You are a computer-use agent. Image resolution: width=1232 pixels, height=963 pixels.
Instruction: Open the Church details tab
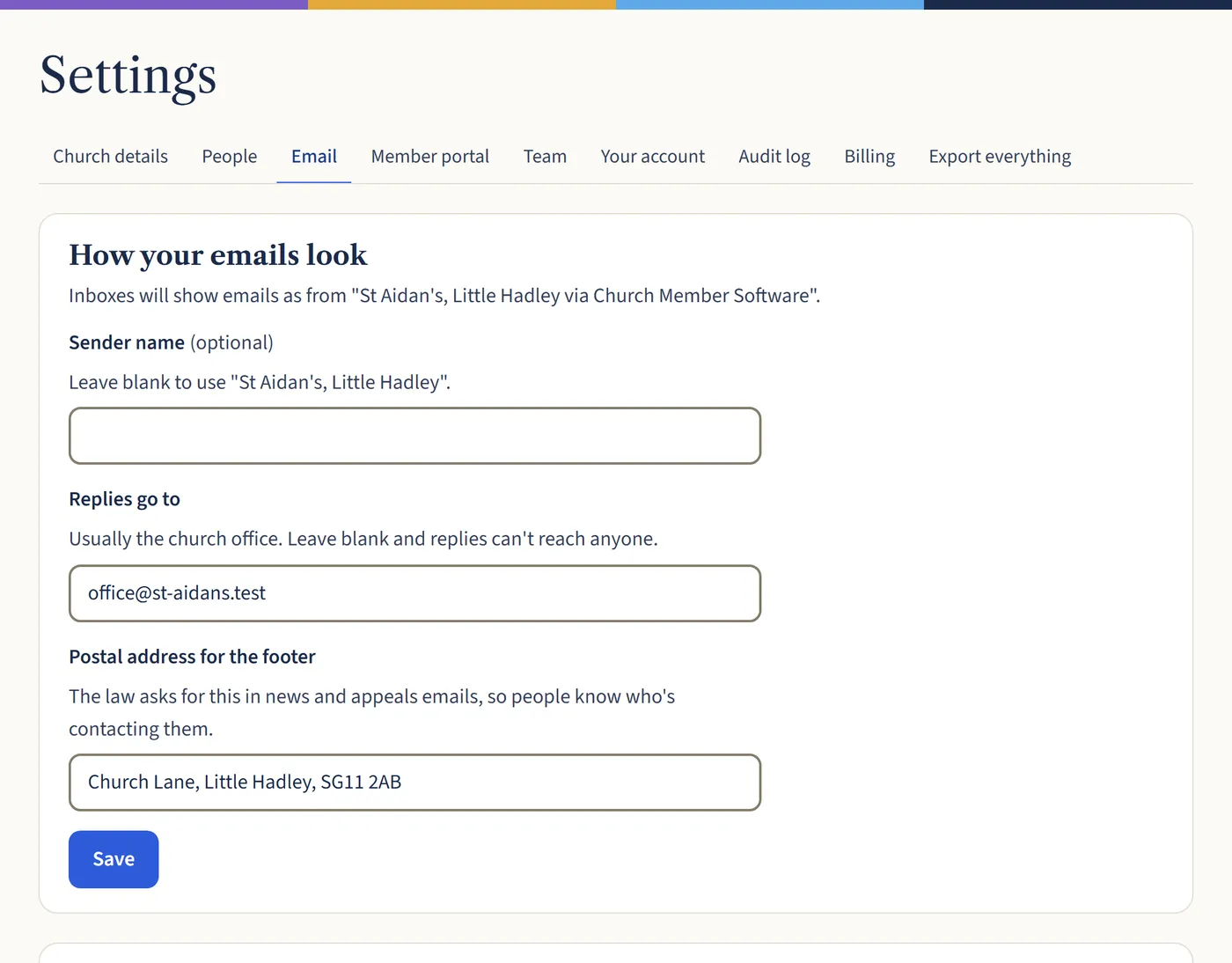pos(110,157)
